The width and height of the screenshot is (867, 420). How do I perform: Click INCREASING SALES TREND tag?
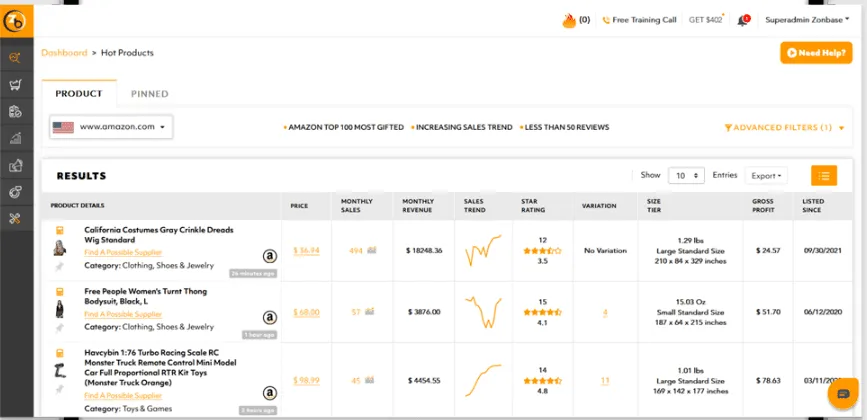tap(462, 128)
